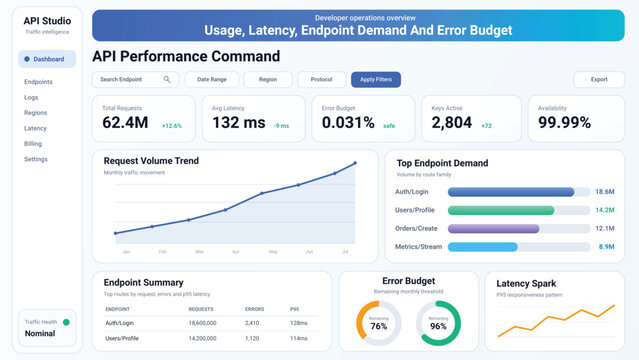The height and width of the screenshot is (360, 639).
Task: Click the green Traffic Health status dot
Action: pyautogui.click(x=66, y=322)
